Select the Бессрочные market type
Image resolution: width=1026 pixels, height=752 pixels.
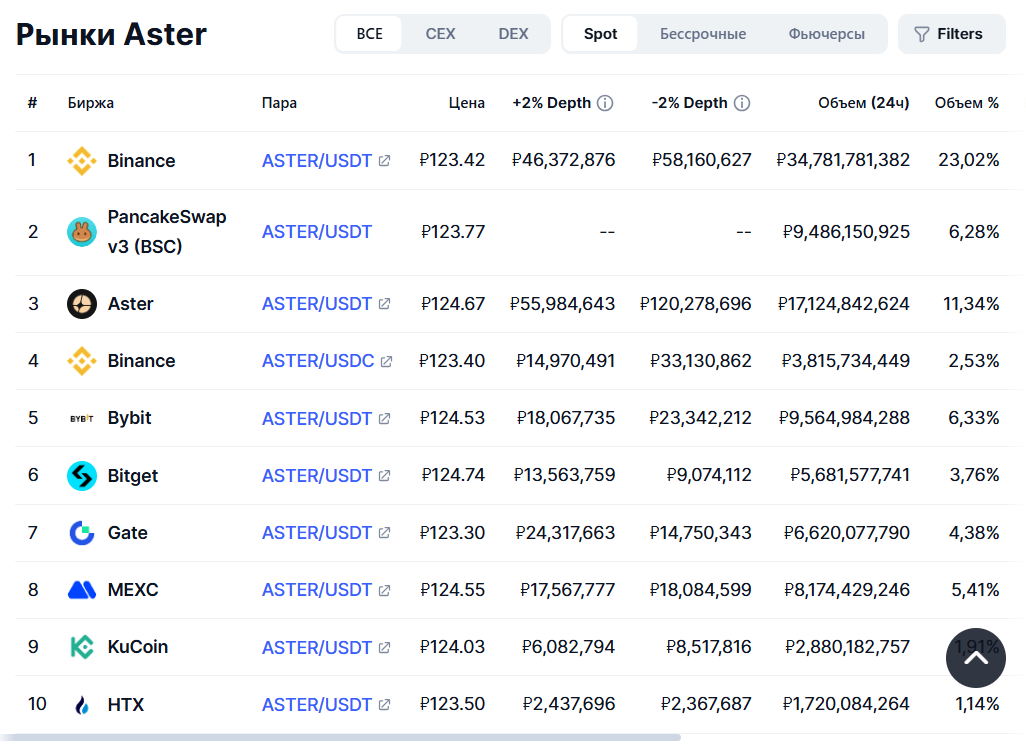pos(702,34)
